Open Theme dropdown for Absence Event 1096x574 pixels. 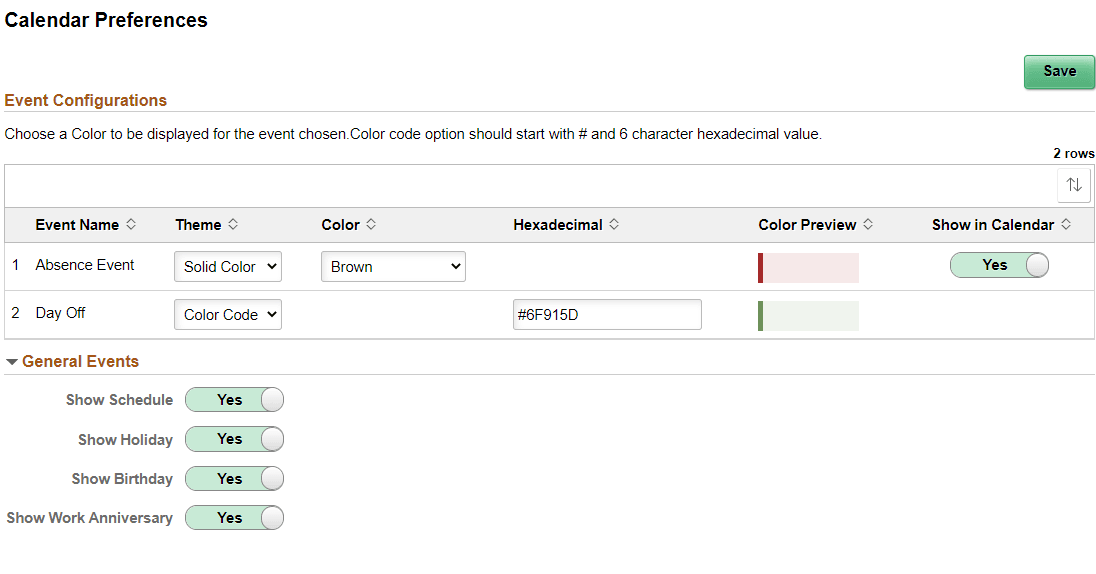click(228, 266)
